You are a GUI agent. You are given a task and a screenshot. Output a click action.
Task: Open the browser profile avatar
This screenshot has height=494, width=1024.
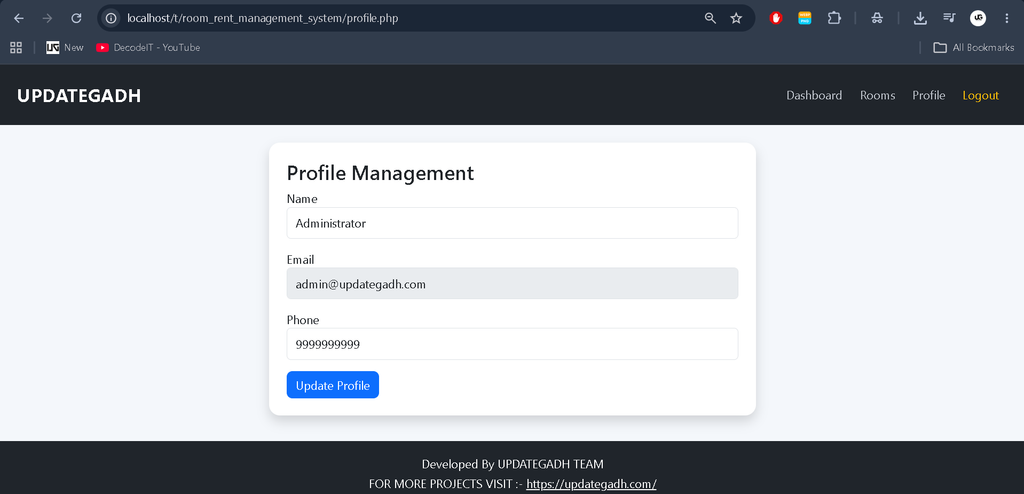coord(978,18)
